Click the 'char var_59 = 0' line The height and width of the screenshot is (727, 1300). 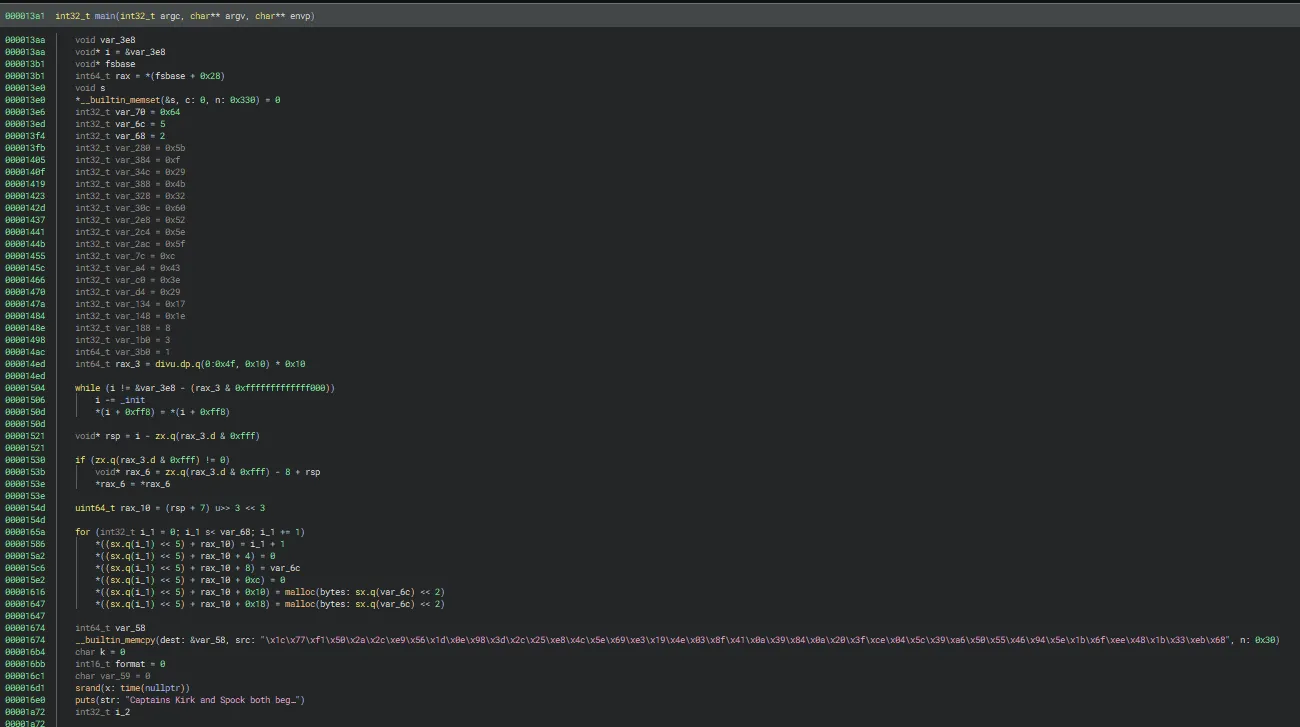point(113,676)
